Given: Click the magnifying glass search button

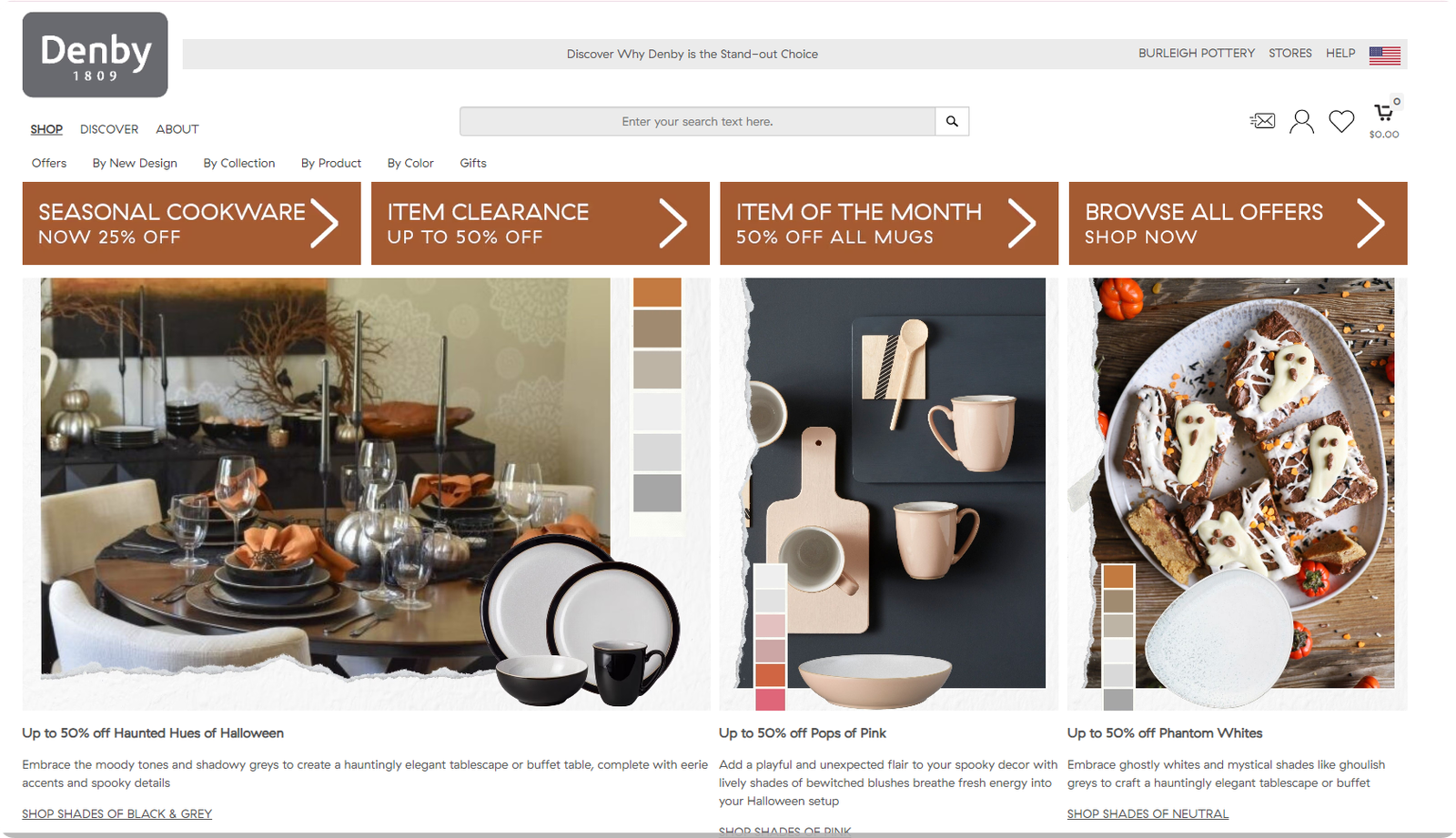Looking at the screenshot, I should 952,121.
